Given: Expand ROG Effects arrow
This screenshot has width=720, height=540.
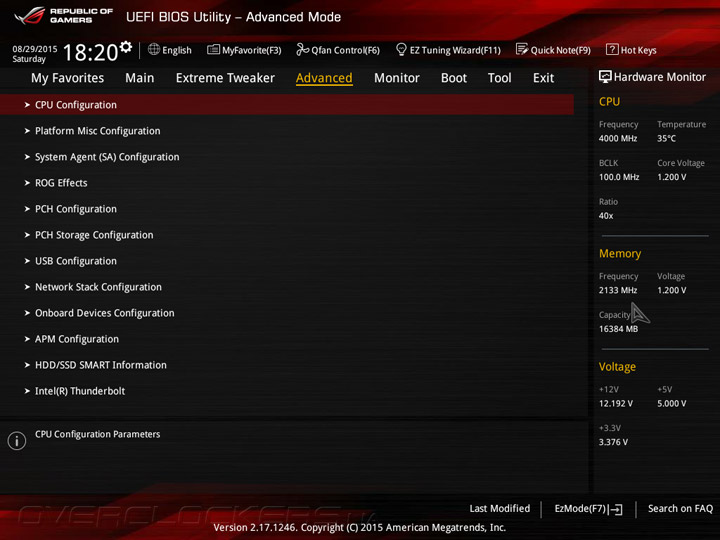Looking at the screenshot, I should click(27, 183).
